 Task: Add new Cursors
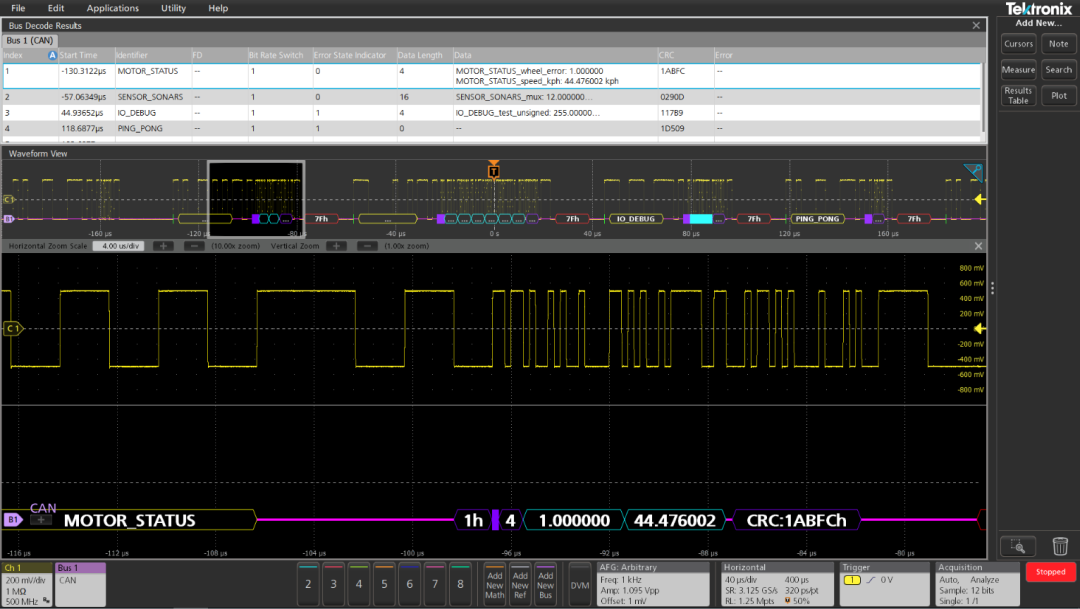[1018, 44]
